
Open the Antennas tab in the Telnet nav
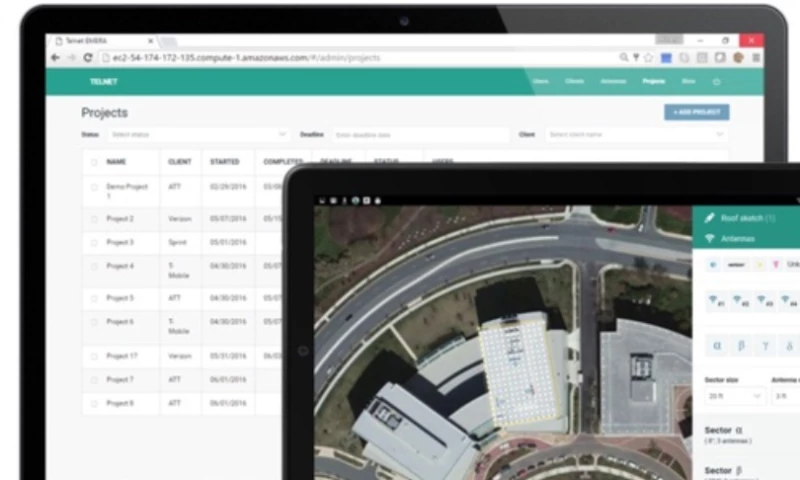tap(613, 81)
